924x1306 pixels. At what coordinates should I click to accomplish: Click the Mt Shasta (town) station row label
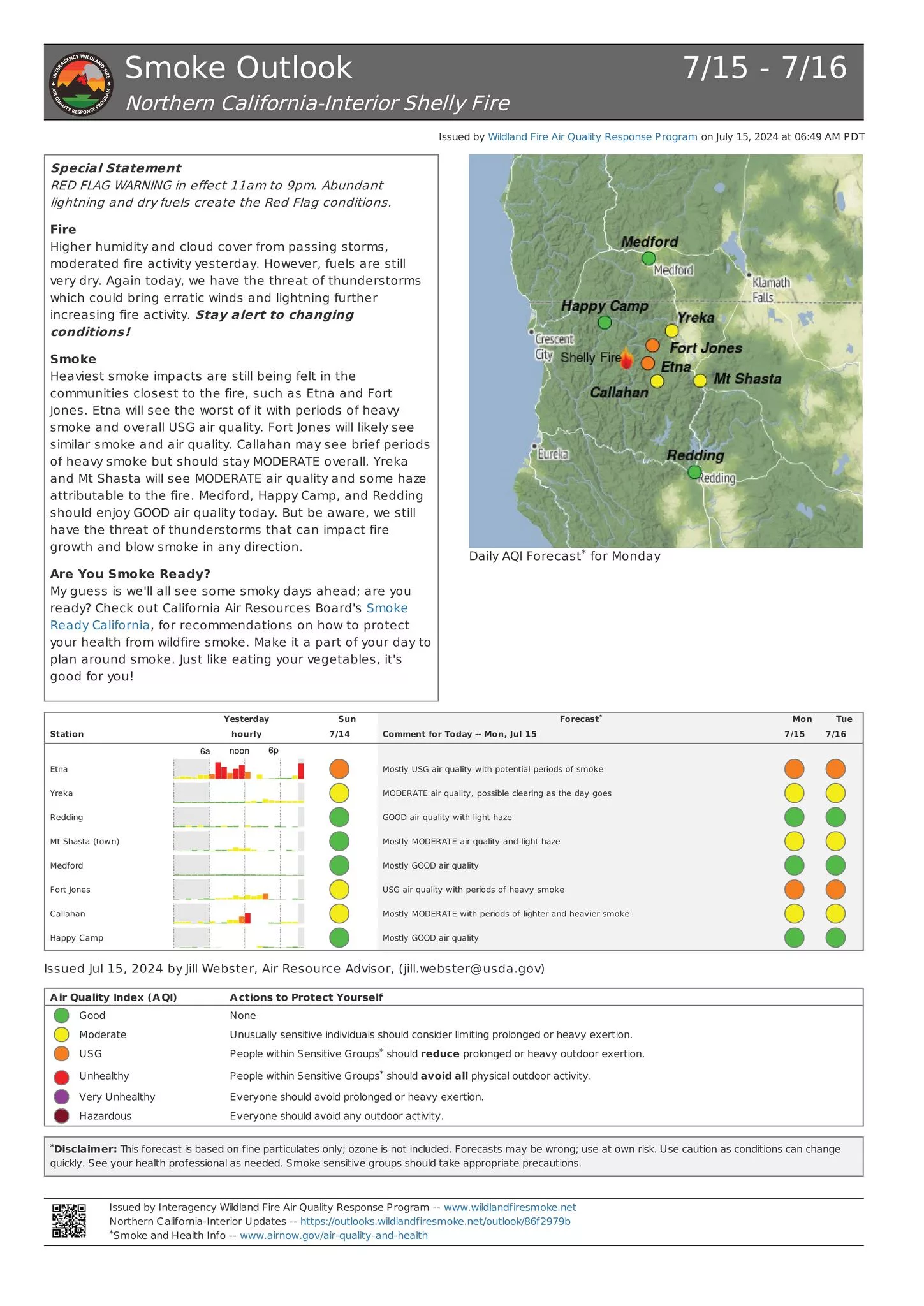point(85,841)
